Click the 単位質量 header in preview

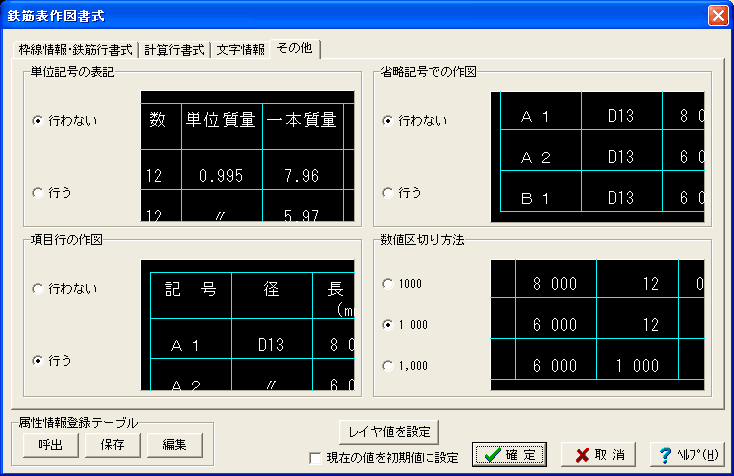coord(220,120)
